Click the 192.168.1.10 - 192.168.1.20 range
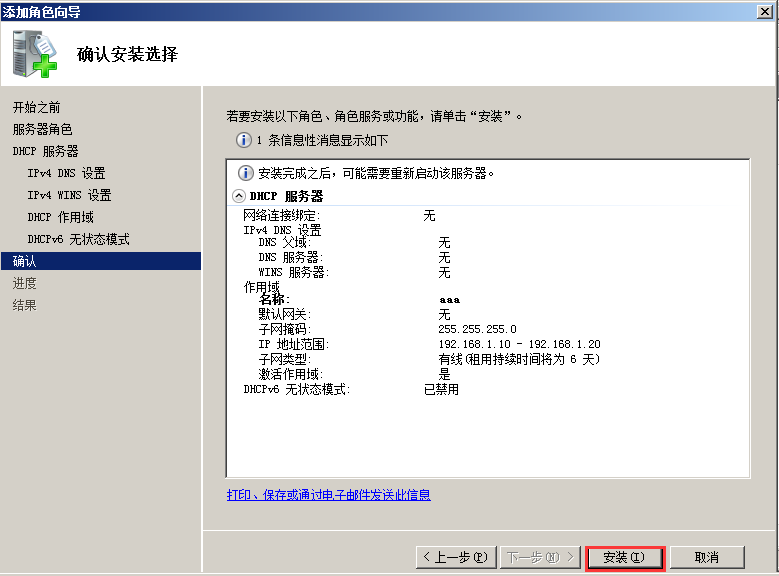The height and width of the screenshot is (576, 779). point(519,344)
